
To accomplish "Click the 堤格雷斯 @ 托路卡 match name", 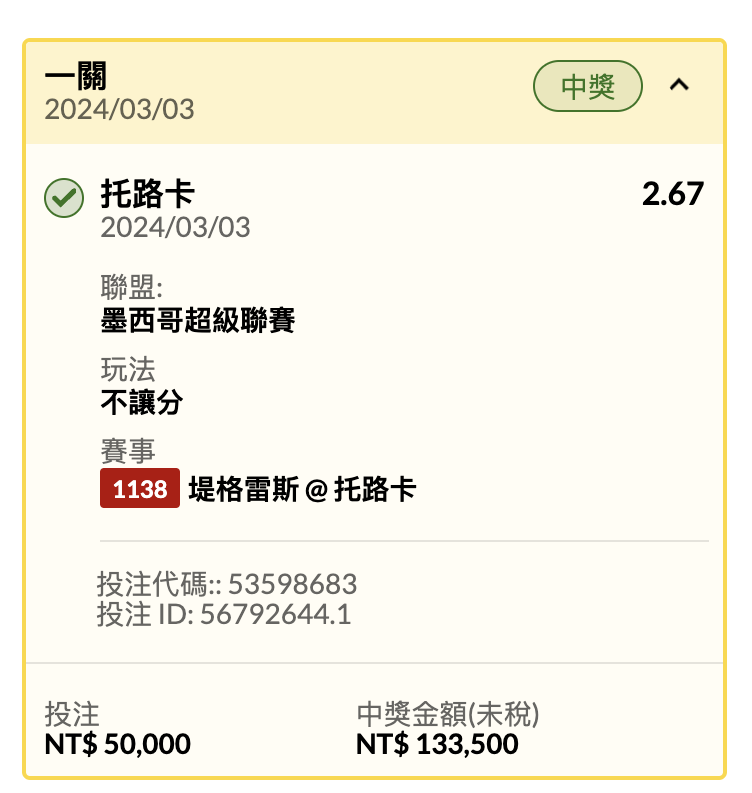I will click(x=302, y=489).
